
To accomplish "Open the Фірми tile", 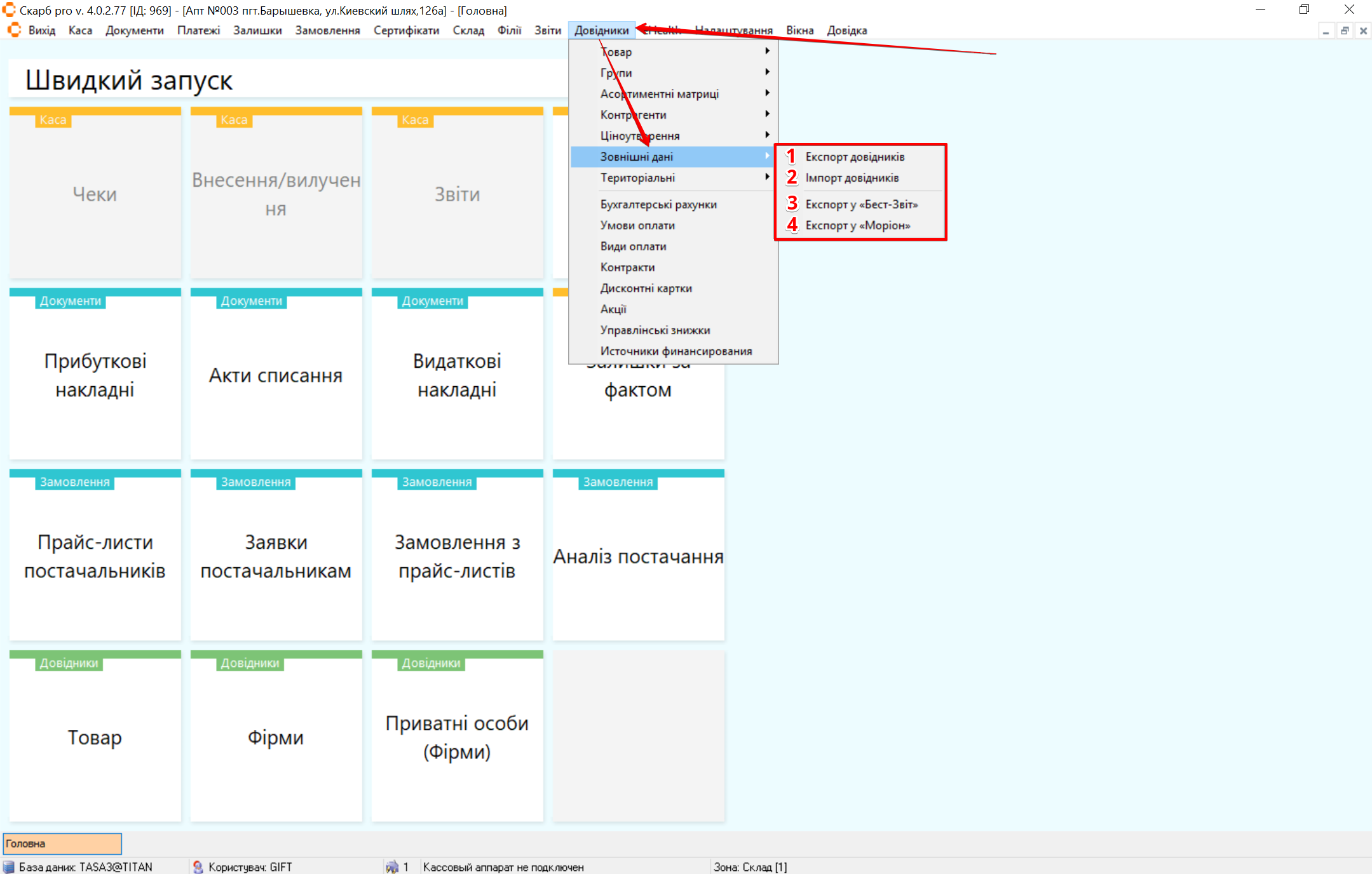I will click(276, 736).
